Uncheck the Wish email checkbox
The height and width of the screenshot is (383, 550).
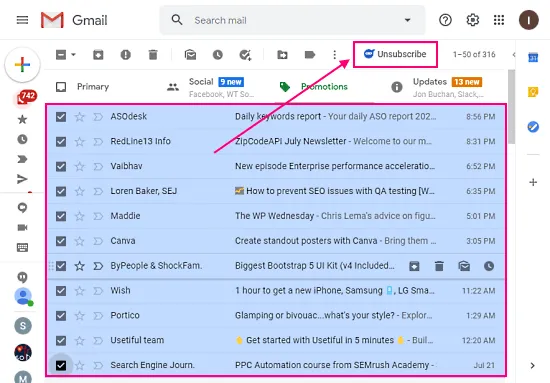61,291
